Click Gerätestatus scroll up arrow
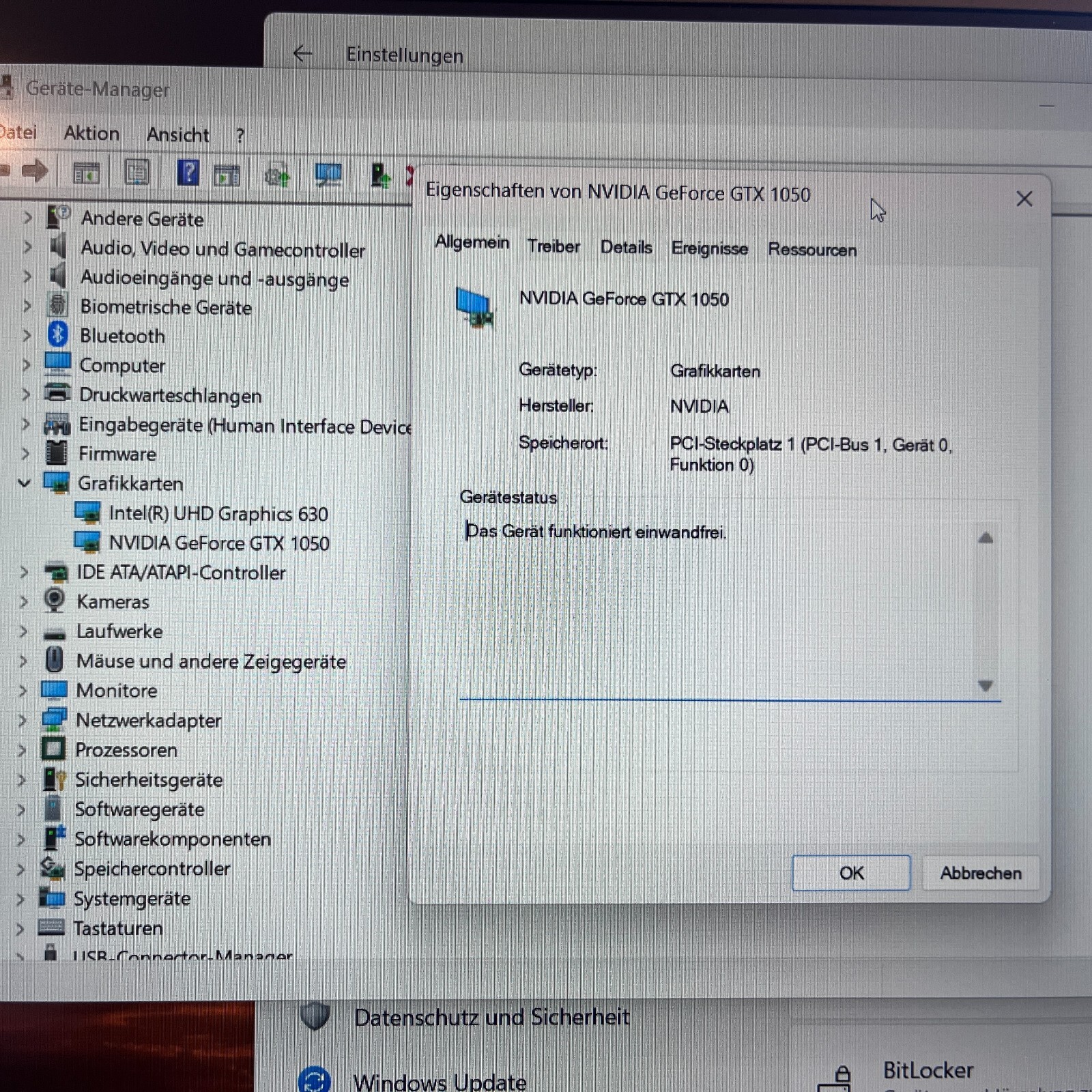Image resolution: width=1092 pixels, height=1092 pixels. [985, 538]
